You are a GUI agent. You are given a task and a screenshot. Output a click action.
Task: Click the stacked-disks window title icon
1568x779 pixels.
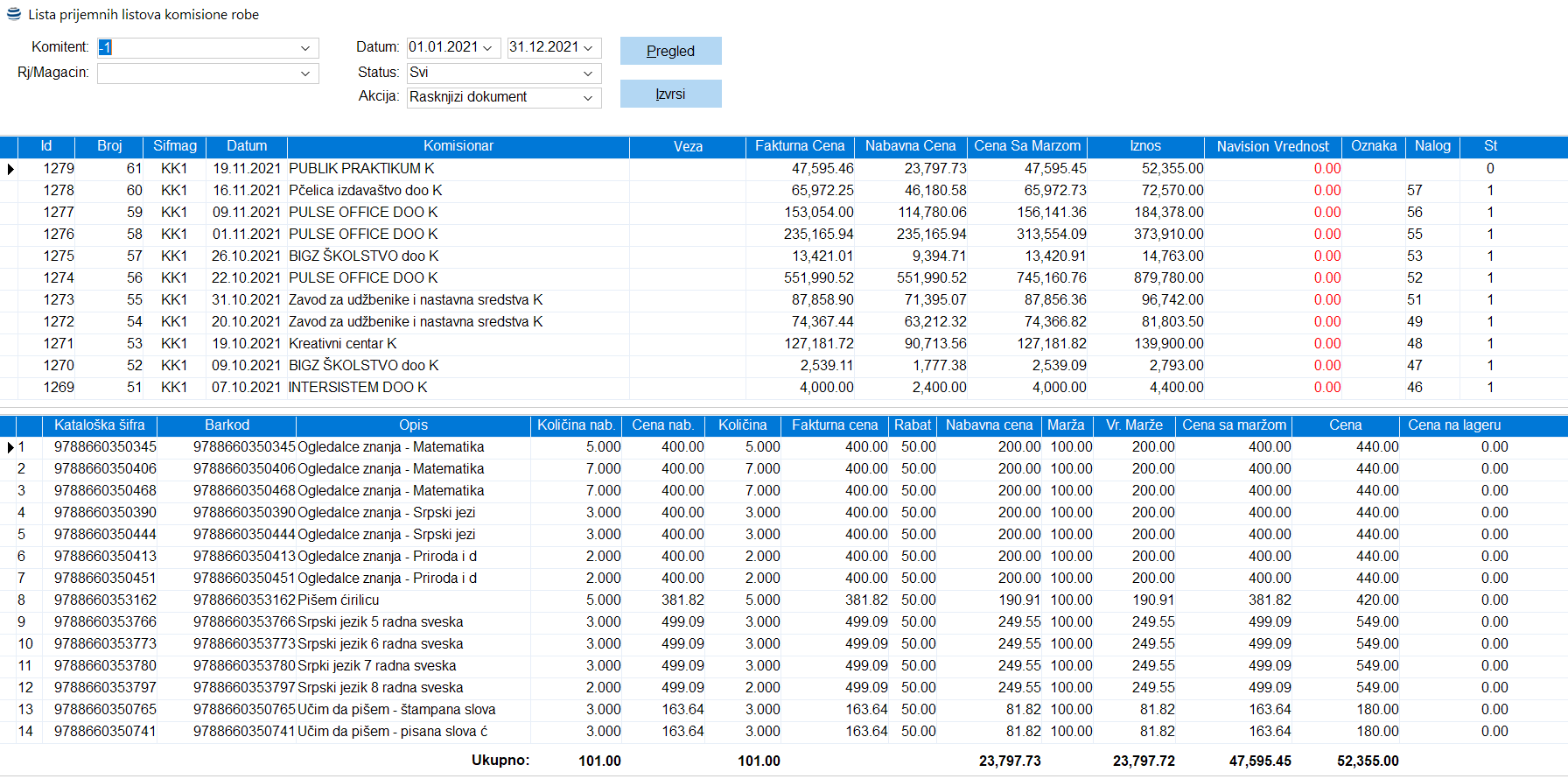(14, 14)
